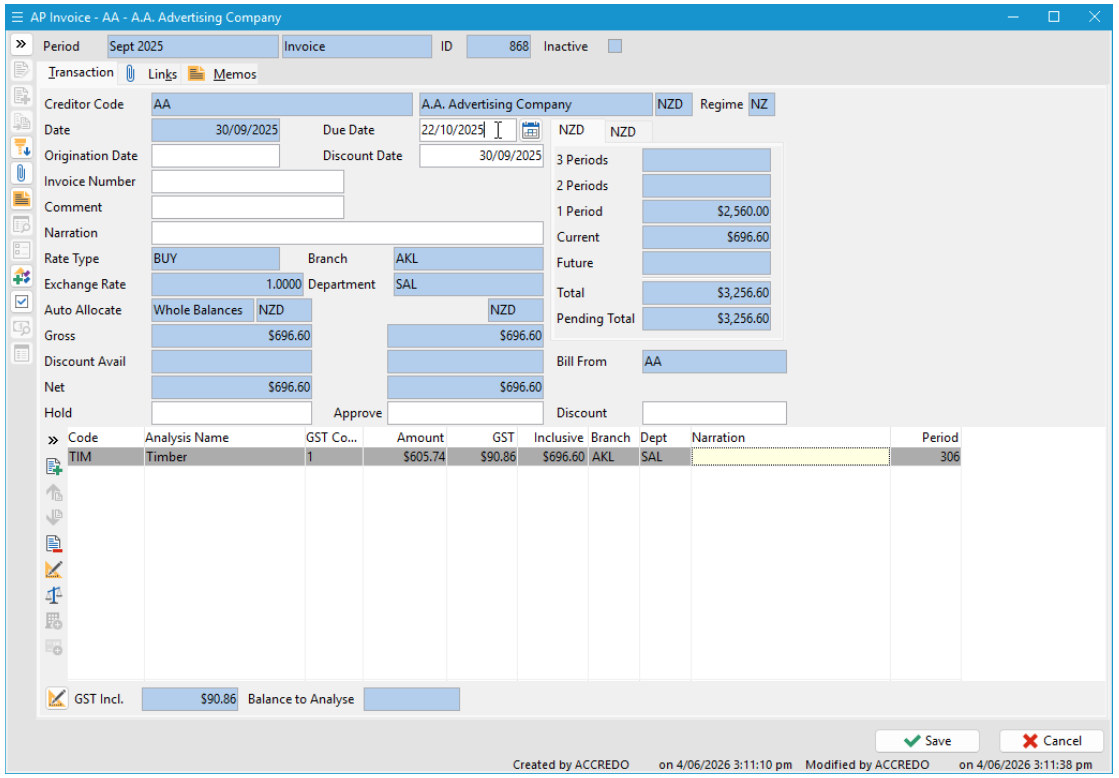
Task: Click the move line up arrow icon
Action: 54,492
